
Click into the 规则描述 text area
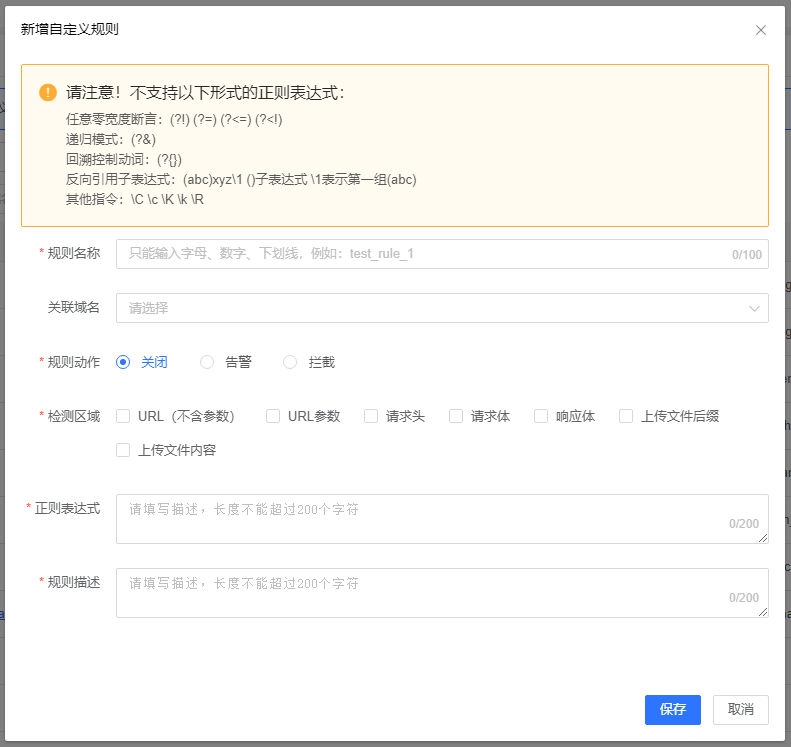click(x=442, y=593)
